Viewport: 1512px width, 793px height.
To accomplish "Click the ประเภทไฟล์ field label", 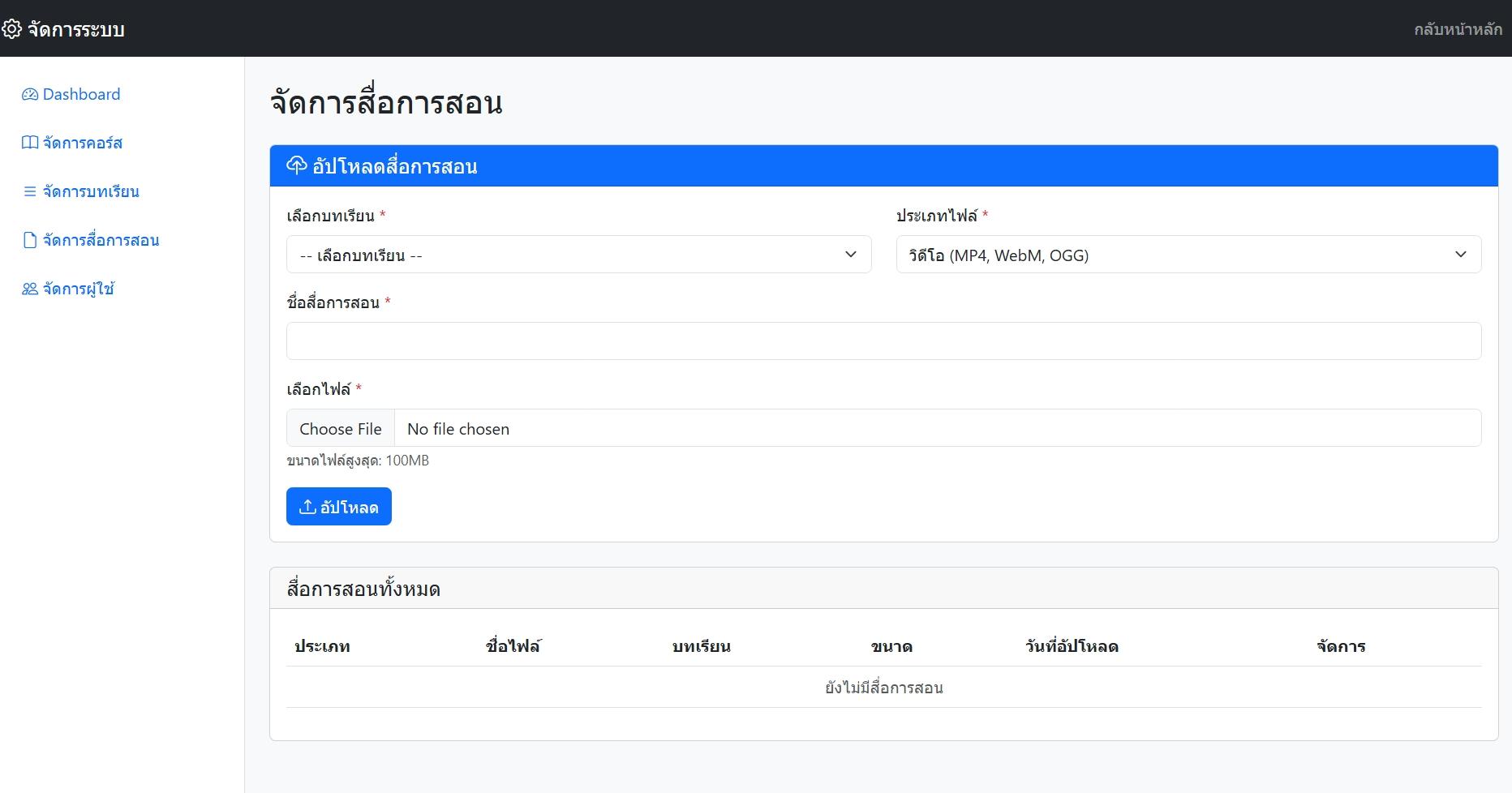I will (x=937, y=216).
